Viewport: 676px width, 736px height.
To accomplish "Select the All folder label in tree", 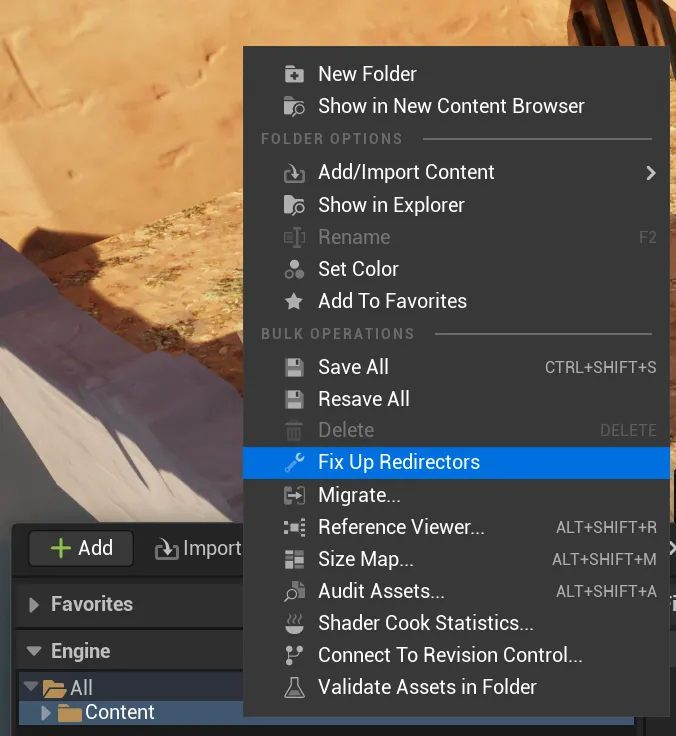I will (x=81, y=688).
